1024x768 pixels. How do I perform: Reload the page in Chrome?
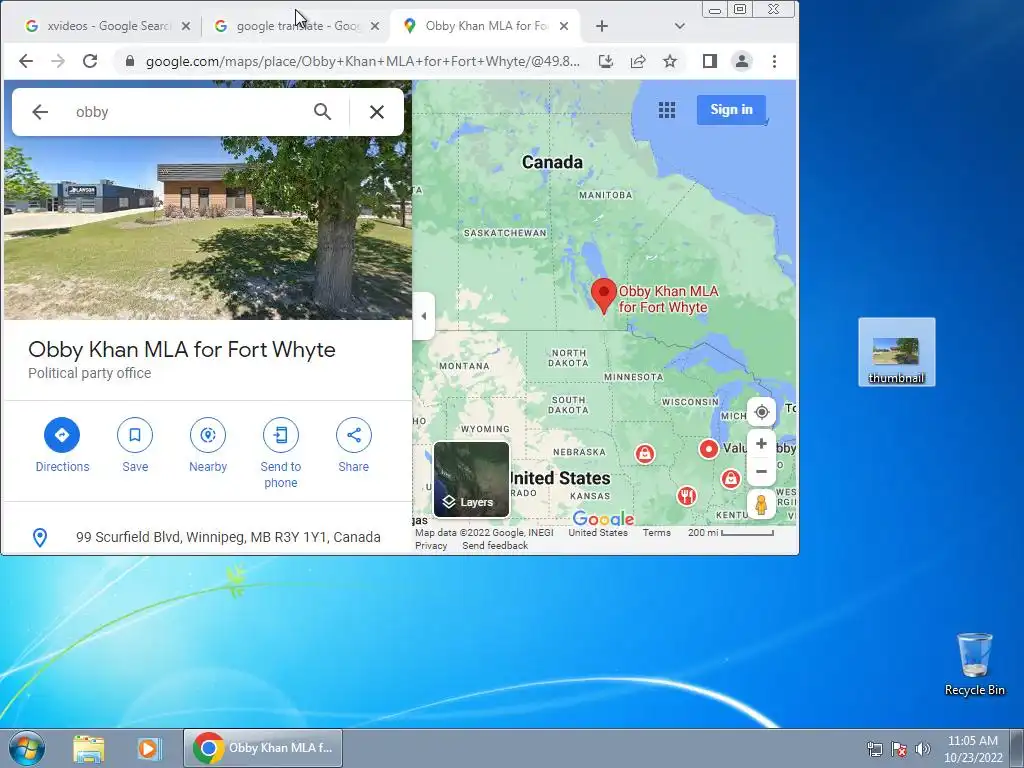[90, 61]
